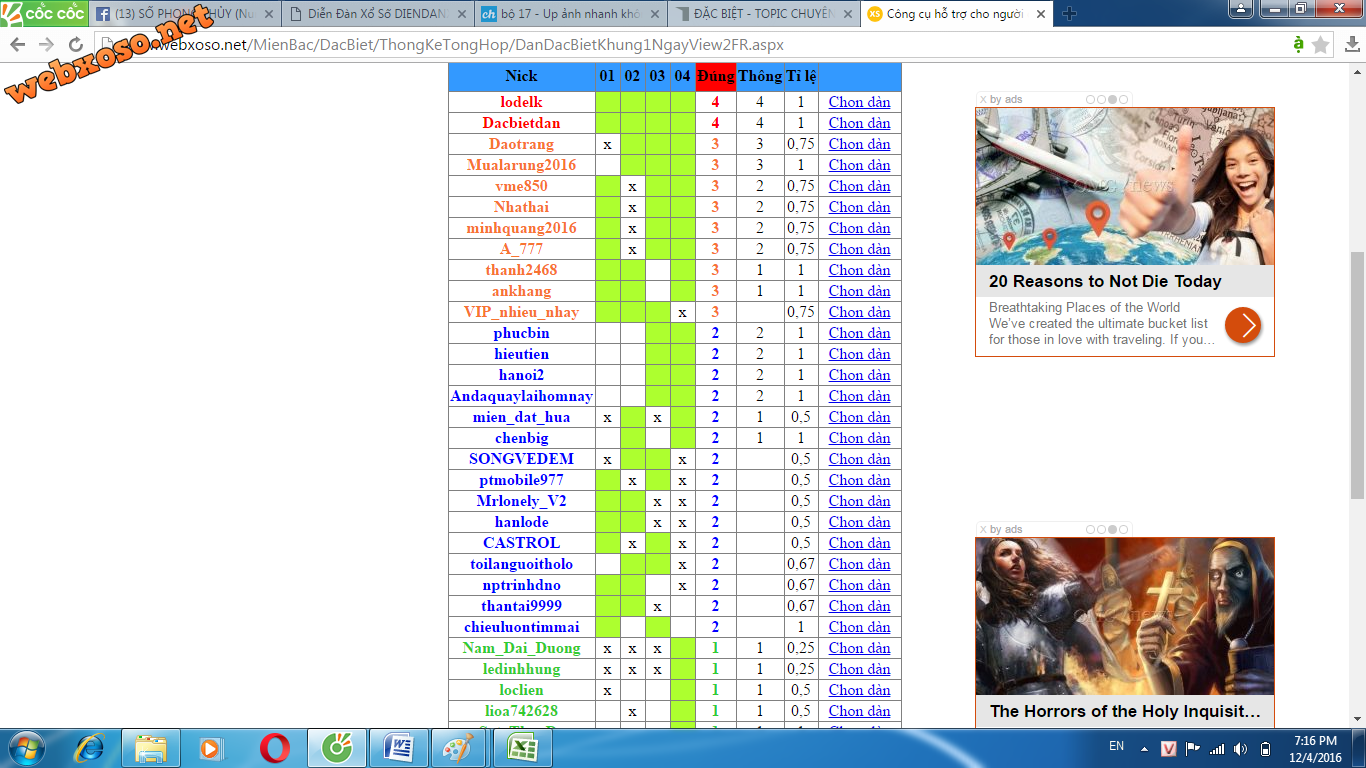Click the page's vertical scrollbar thumb

click(1357, 375)
